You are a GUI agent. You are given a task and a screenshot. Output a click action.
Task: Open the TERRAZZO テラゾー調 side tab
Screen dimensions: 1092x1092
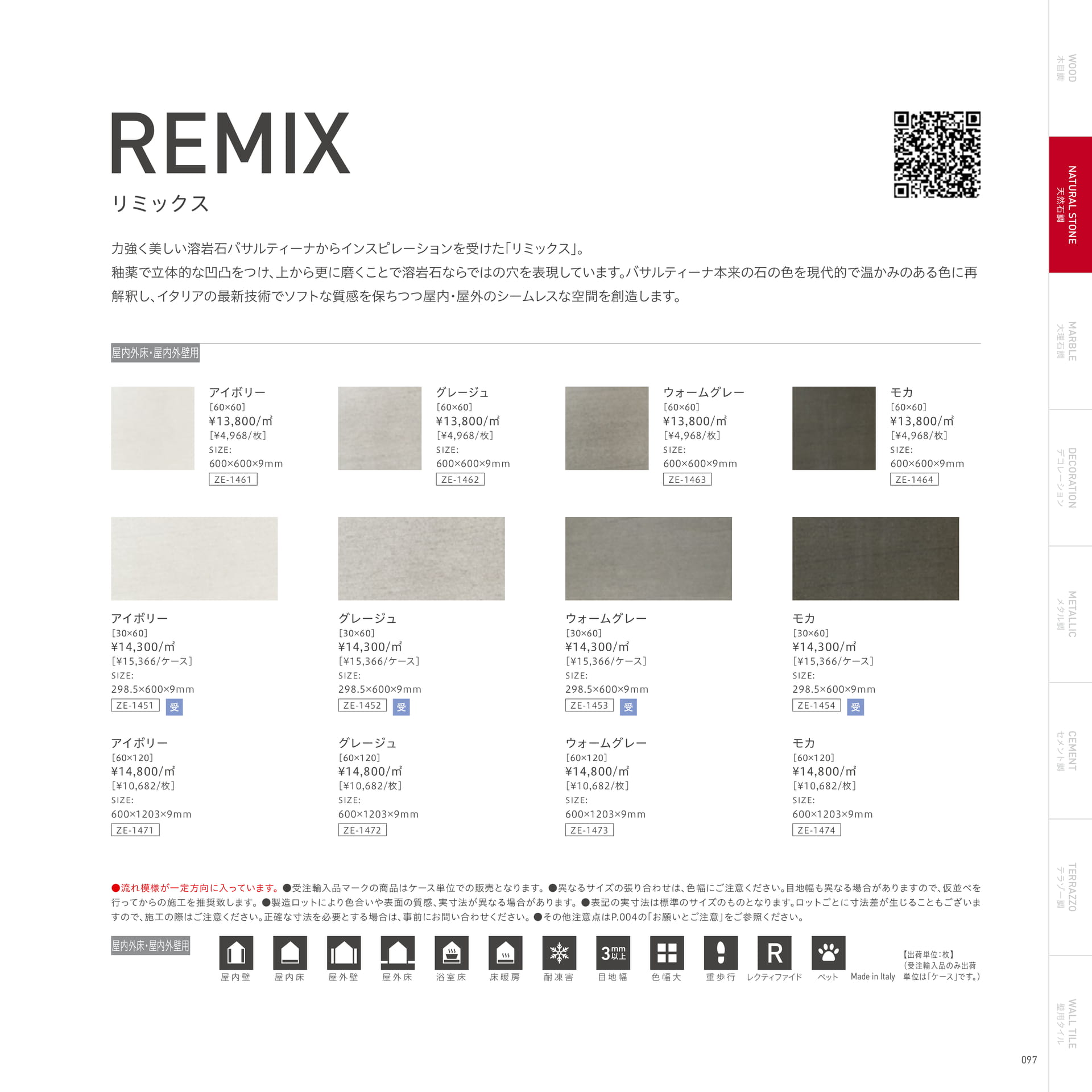point(1070,887)
